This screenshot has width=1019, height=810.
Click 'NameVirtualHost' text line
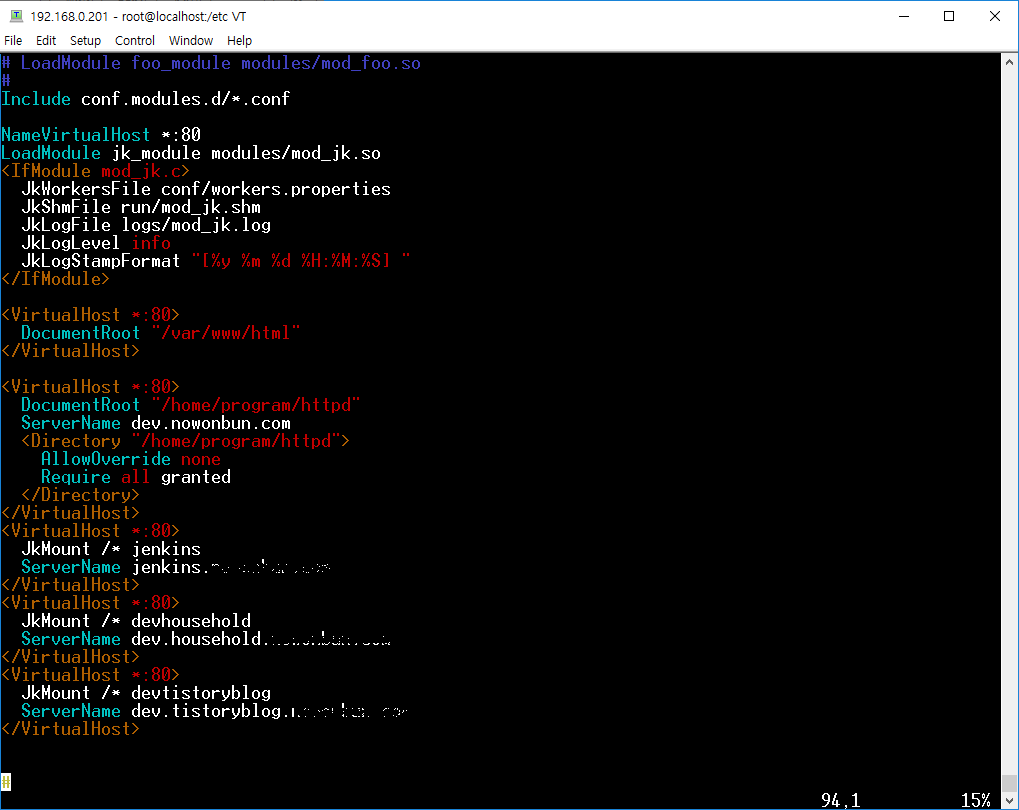pos(101,135)
